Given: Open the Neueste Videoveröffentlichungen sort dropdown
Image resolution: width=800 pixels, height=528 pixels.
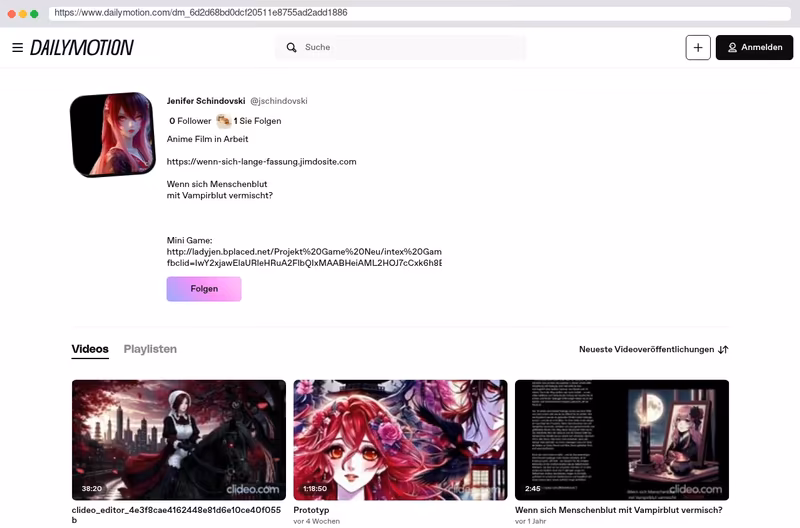Looking at the screenshot, I should point(654,349).
